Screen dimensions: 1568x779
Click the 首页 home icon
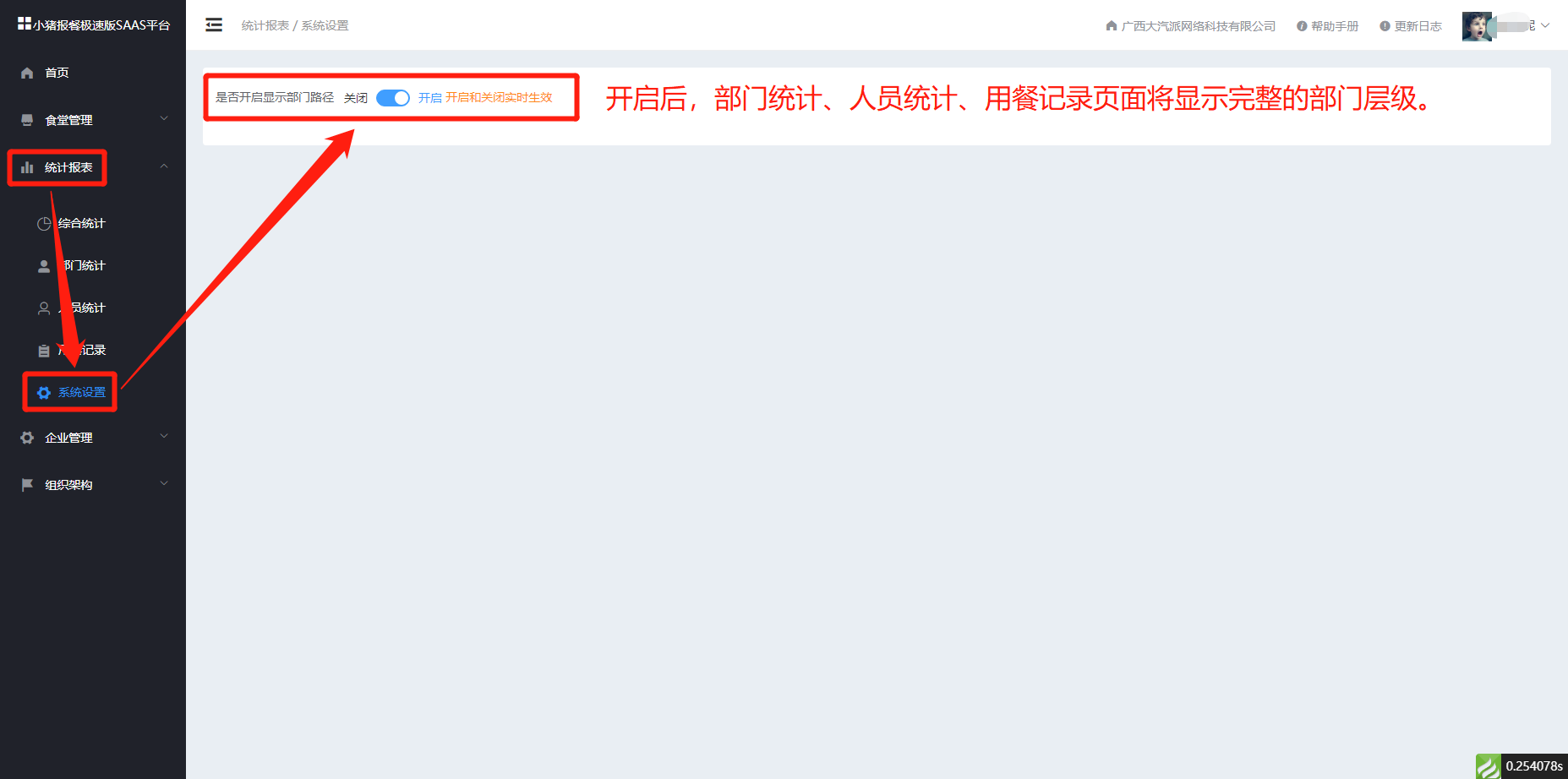click(27, 73)
